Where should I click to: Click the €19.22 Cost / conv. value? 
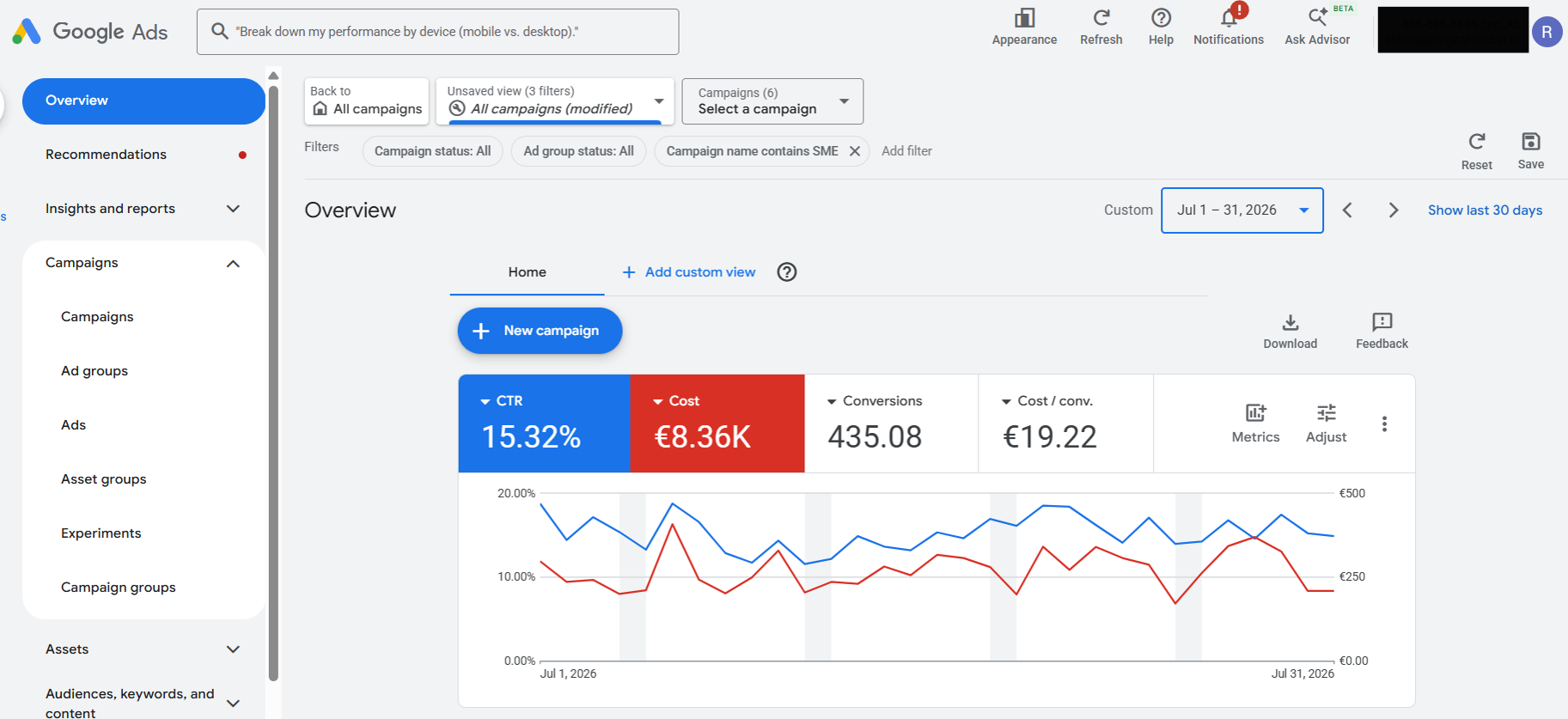[1050, 437]
